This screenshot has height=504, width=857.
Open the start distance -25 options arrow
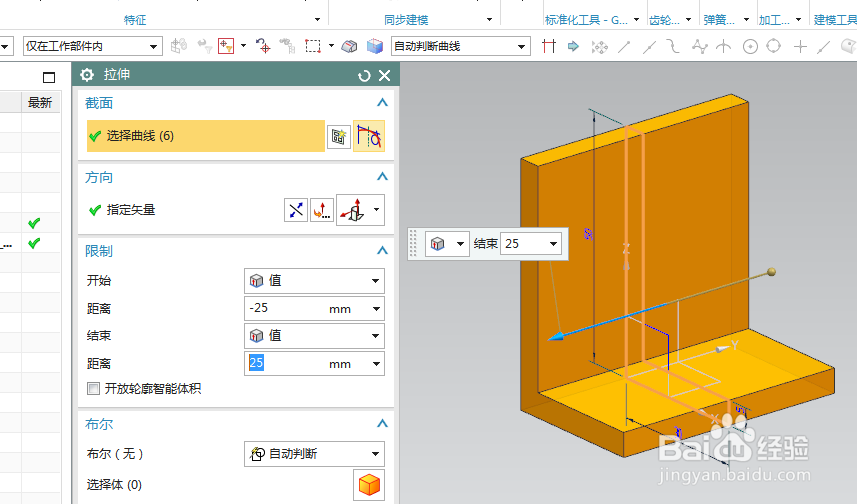(376, 309)
